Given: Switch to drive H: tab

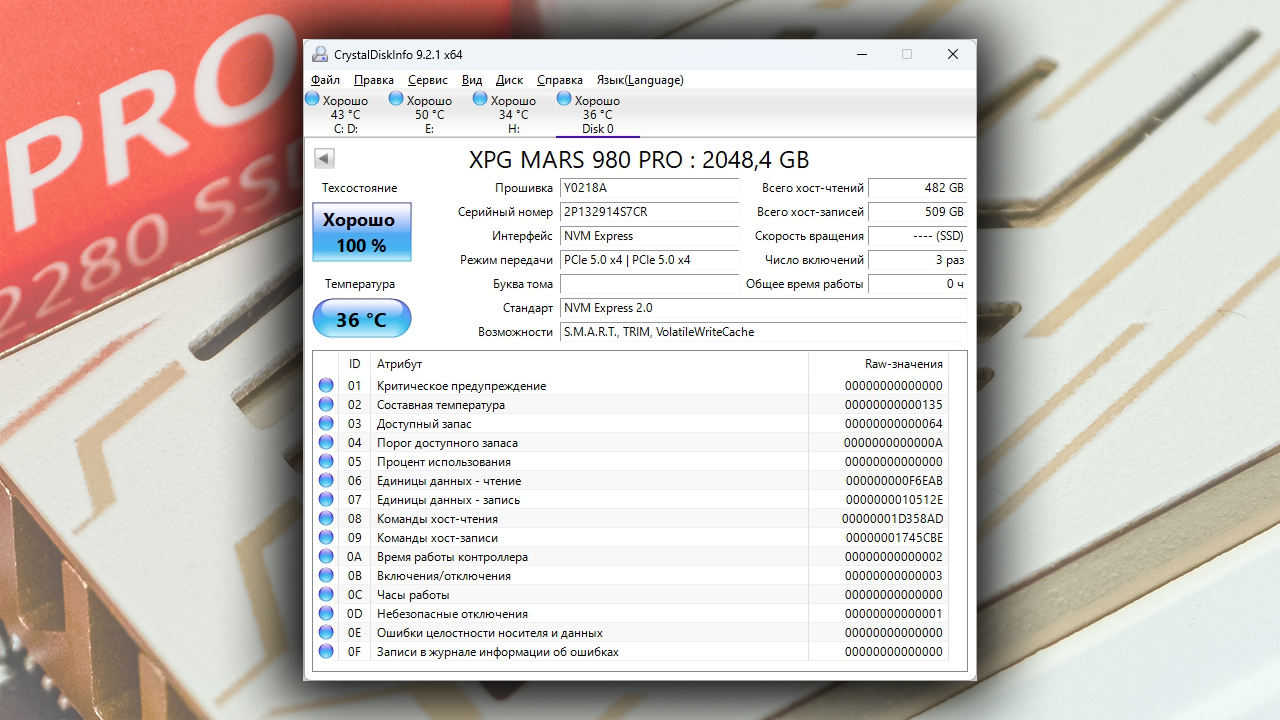Looking at the screenshot, I should (x=513, y=114).
